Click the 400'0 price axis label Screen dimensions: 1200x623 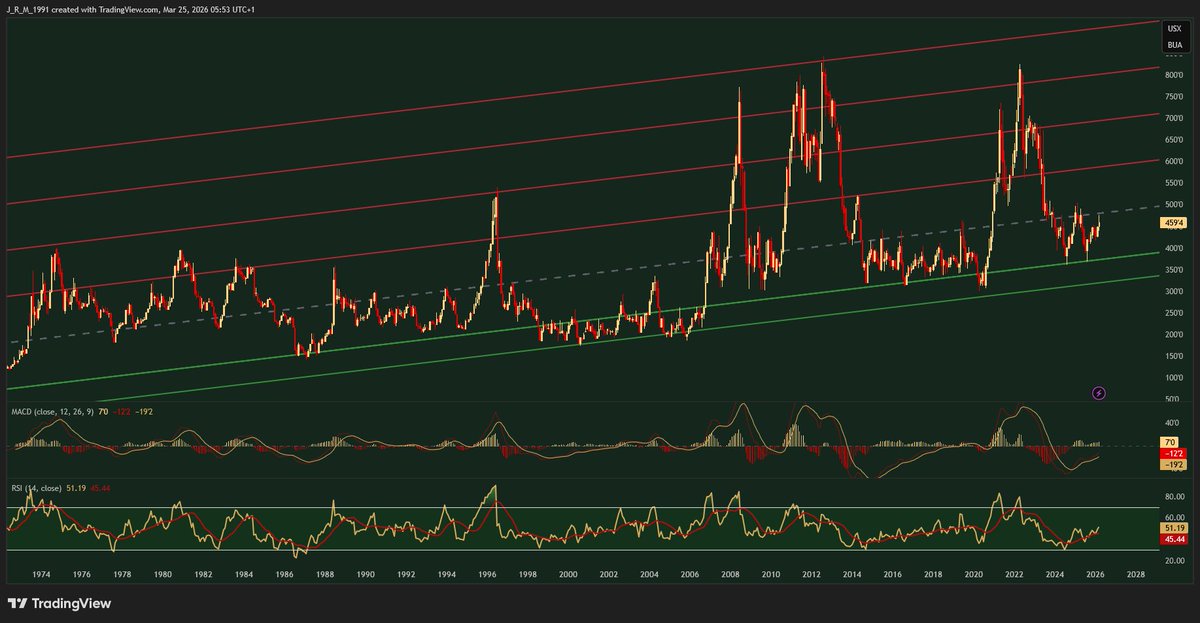point(1172,249)
